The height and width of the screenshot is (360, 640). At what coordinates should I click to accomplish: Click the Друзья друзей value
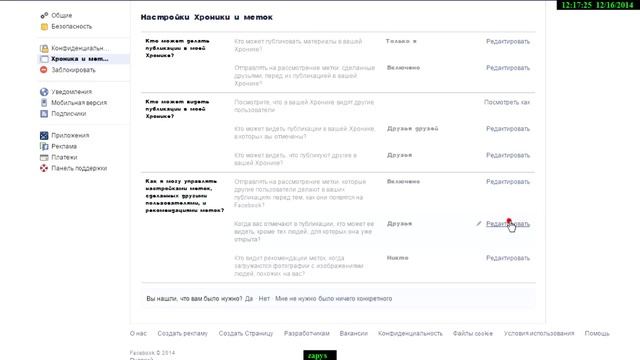coord(413,129)
